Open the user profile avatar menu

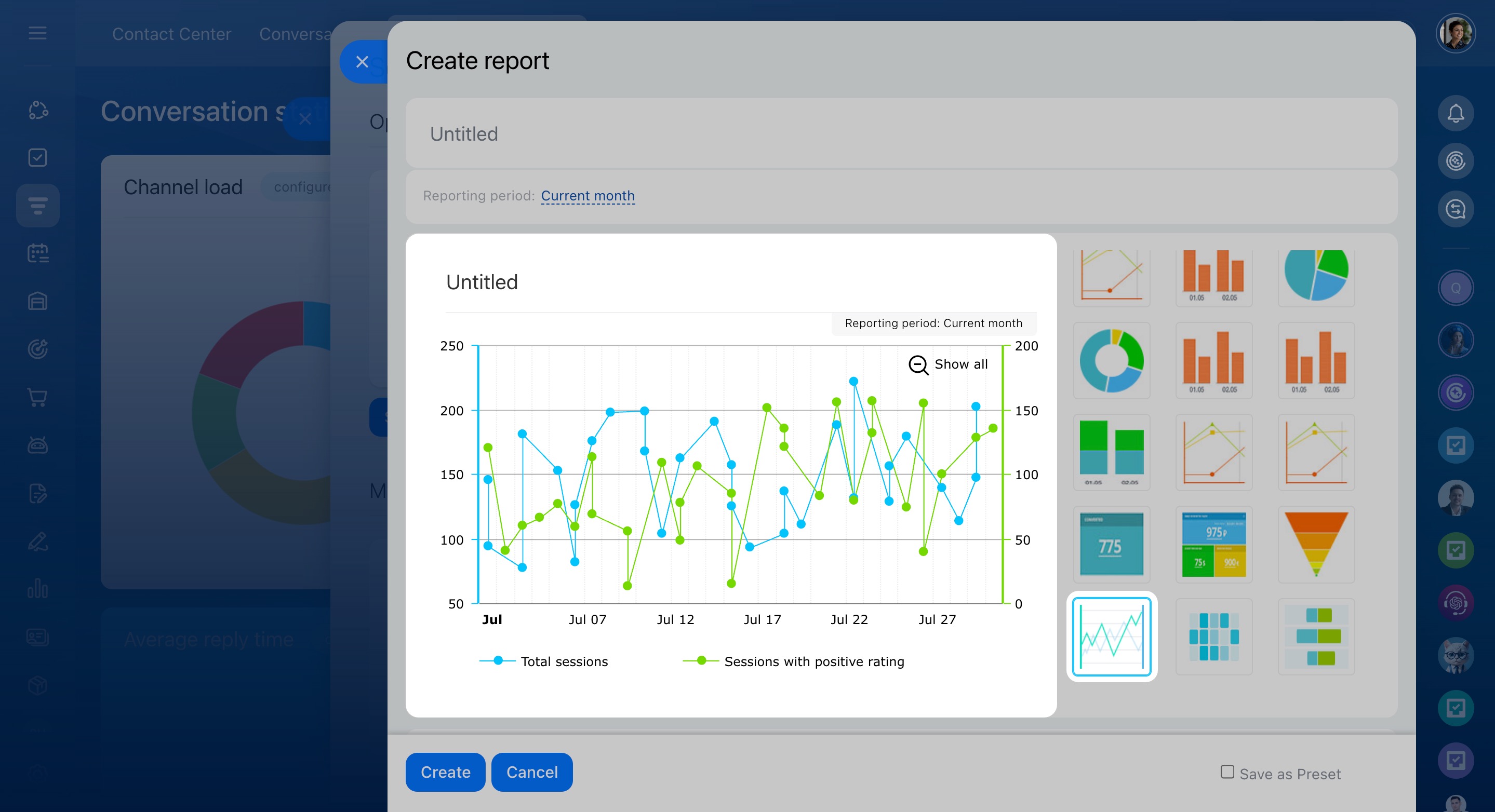tap(1455, 33)
